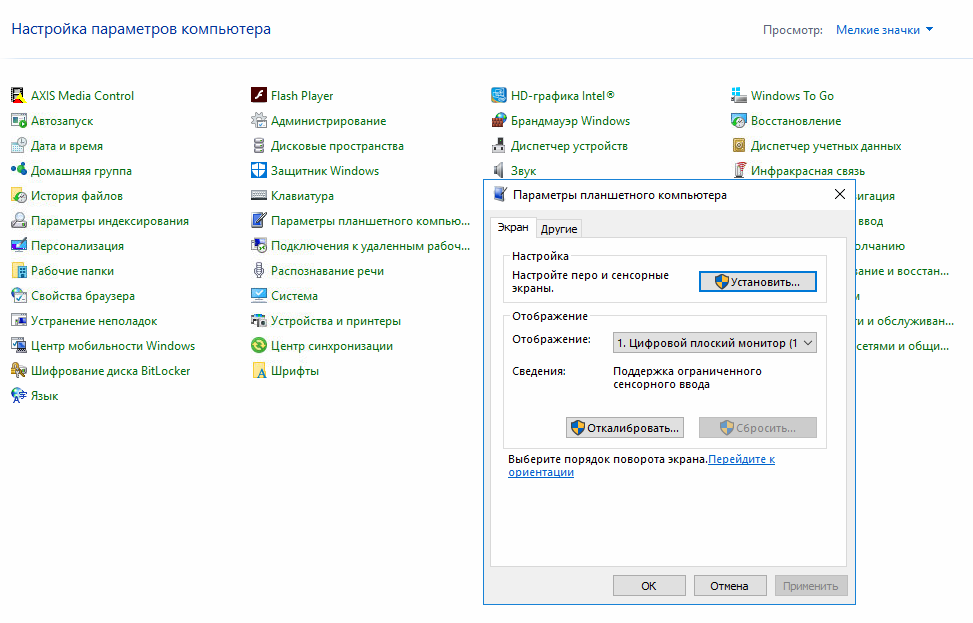Click the Система text label
The image size is (973, 623).
pyautogui.click(x=294, y=296)
